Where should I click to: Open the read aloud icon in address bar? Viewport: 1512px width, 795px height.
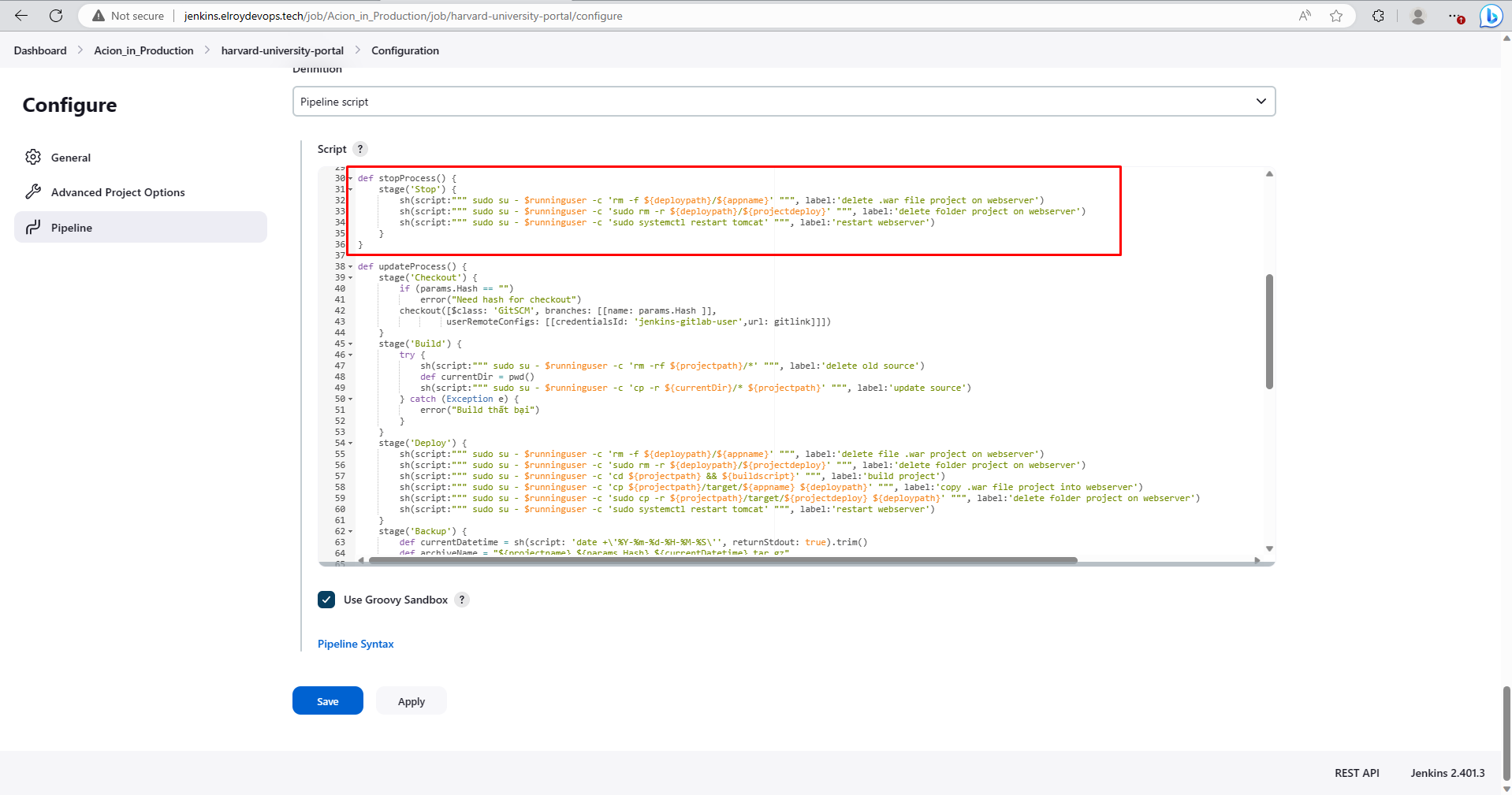click(1305, 16)
